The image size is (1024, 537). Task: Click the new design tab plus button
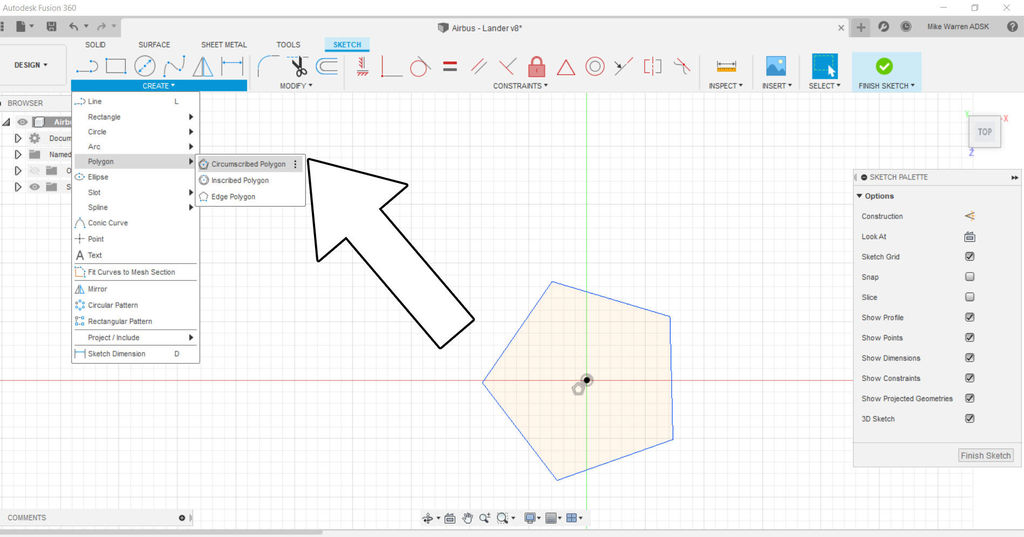pyautogui.click(x=861, y=27)
